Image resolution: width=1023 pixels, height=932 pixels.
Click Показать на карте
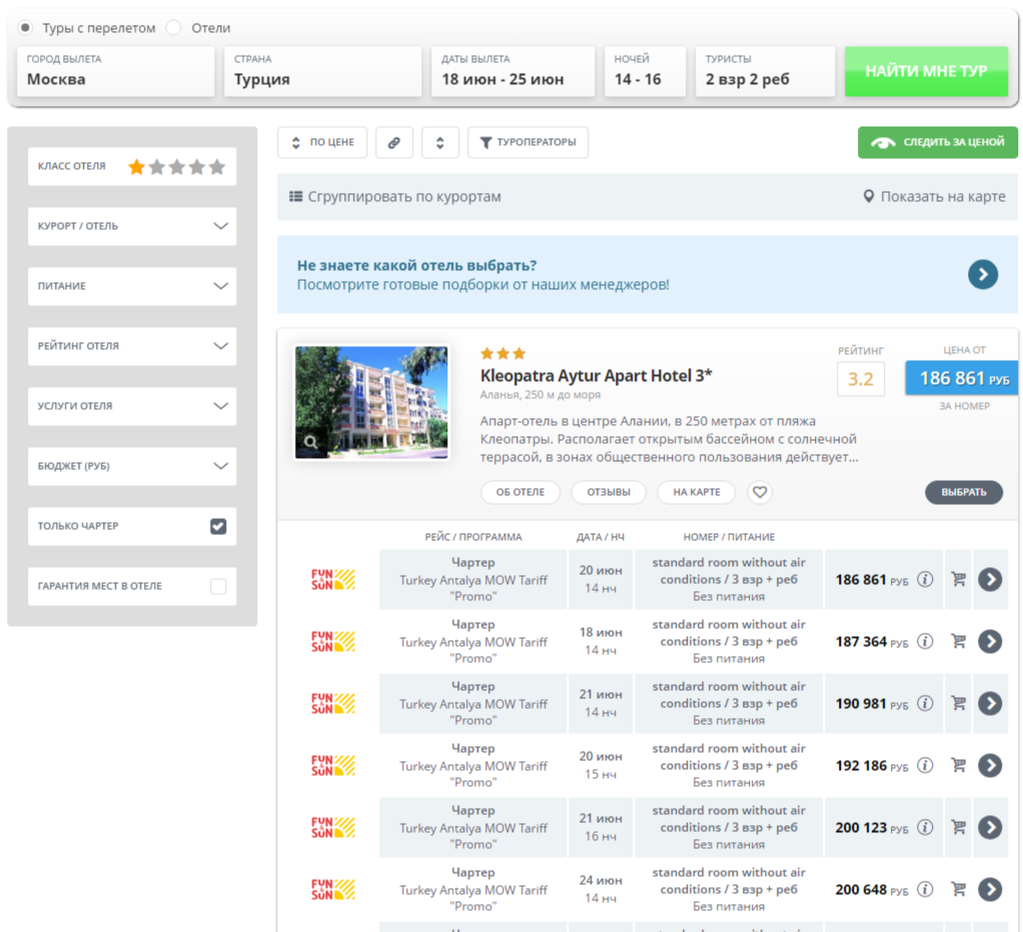tap(934, 196)
